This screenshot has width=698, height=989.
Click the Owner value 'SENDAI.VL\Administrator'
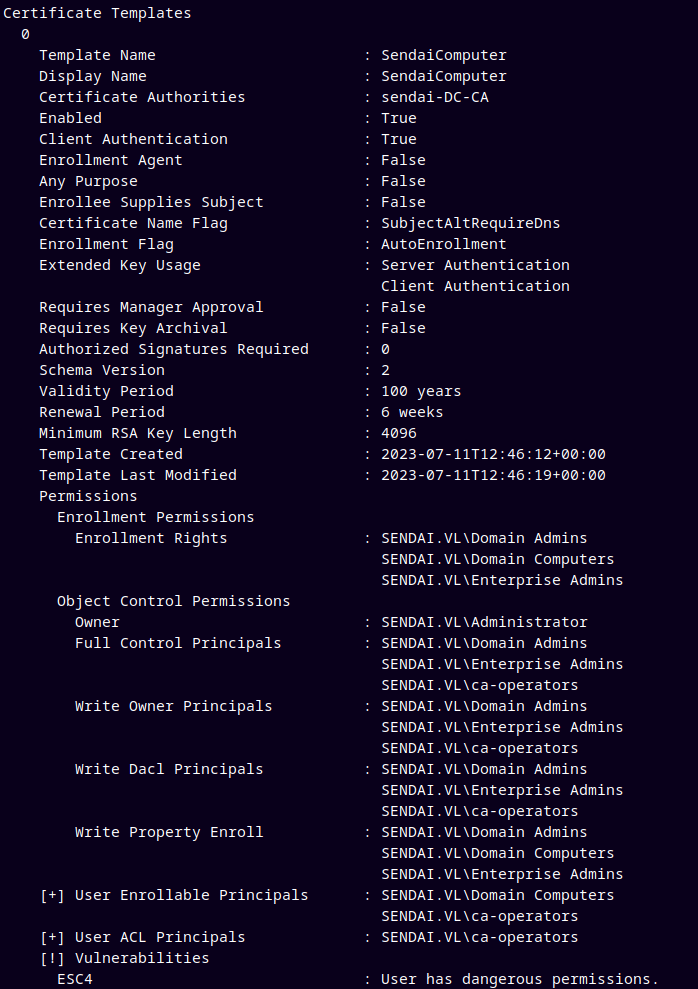click(x=484, y=622)
